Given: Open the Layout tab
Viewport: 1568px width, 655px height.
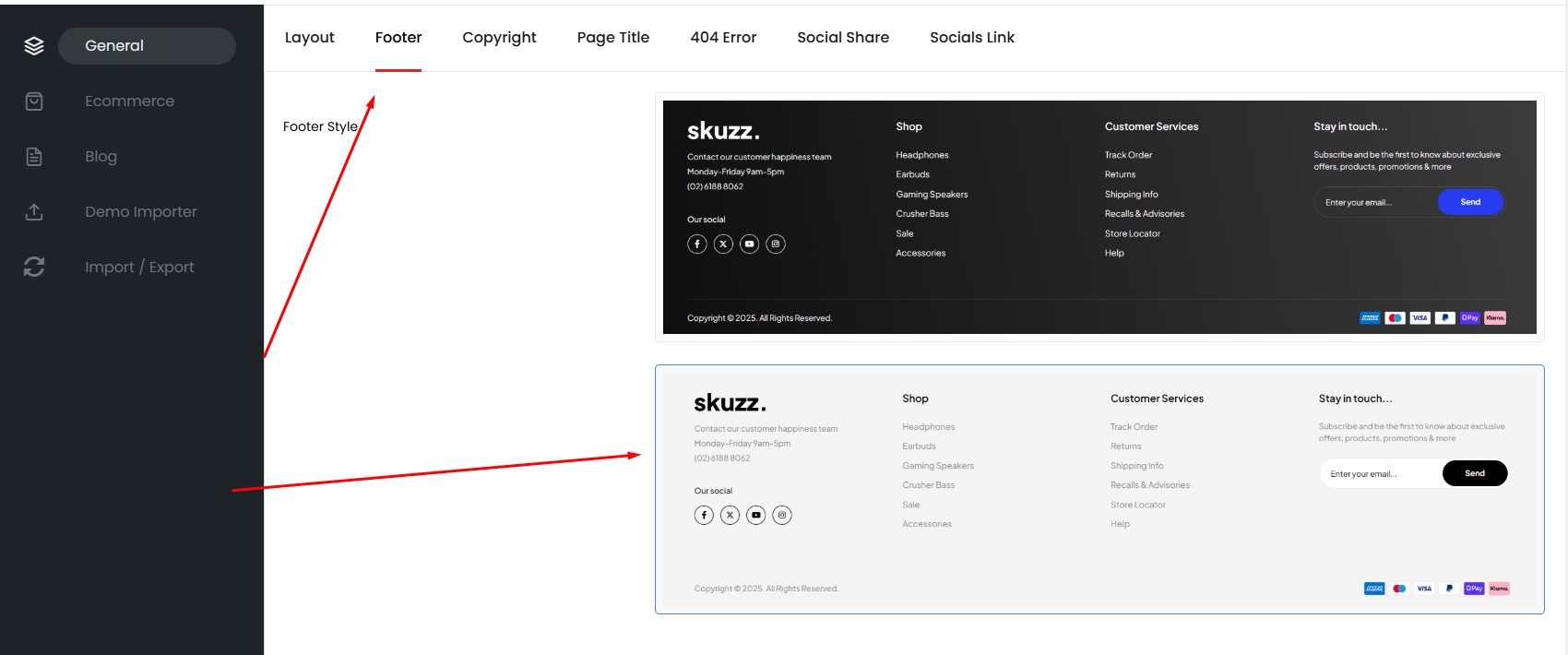Looking at the screenshot, I should coord(309,38).
